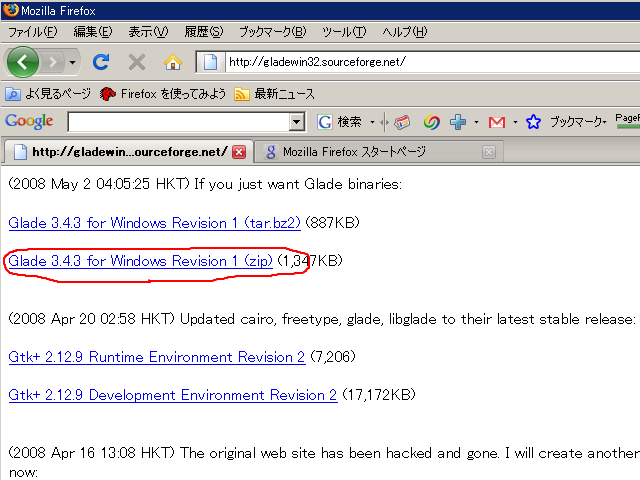Click the blue plus icon on Google toolbar

(x=458, y=122)
